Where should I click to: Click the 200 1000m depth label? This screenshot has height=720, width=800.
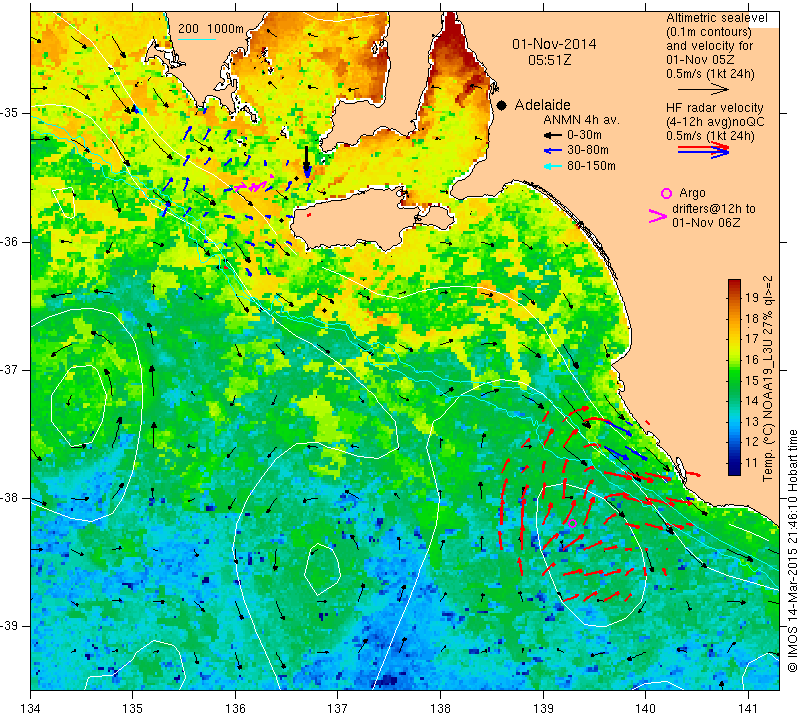pyautogui.click(x=211, y=29)
